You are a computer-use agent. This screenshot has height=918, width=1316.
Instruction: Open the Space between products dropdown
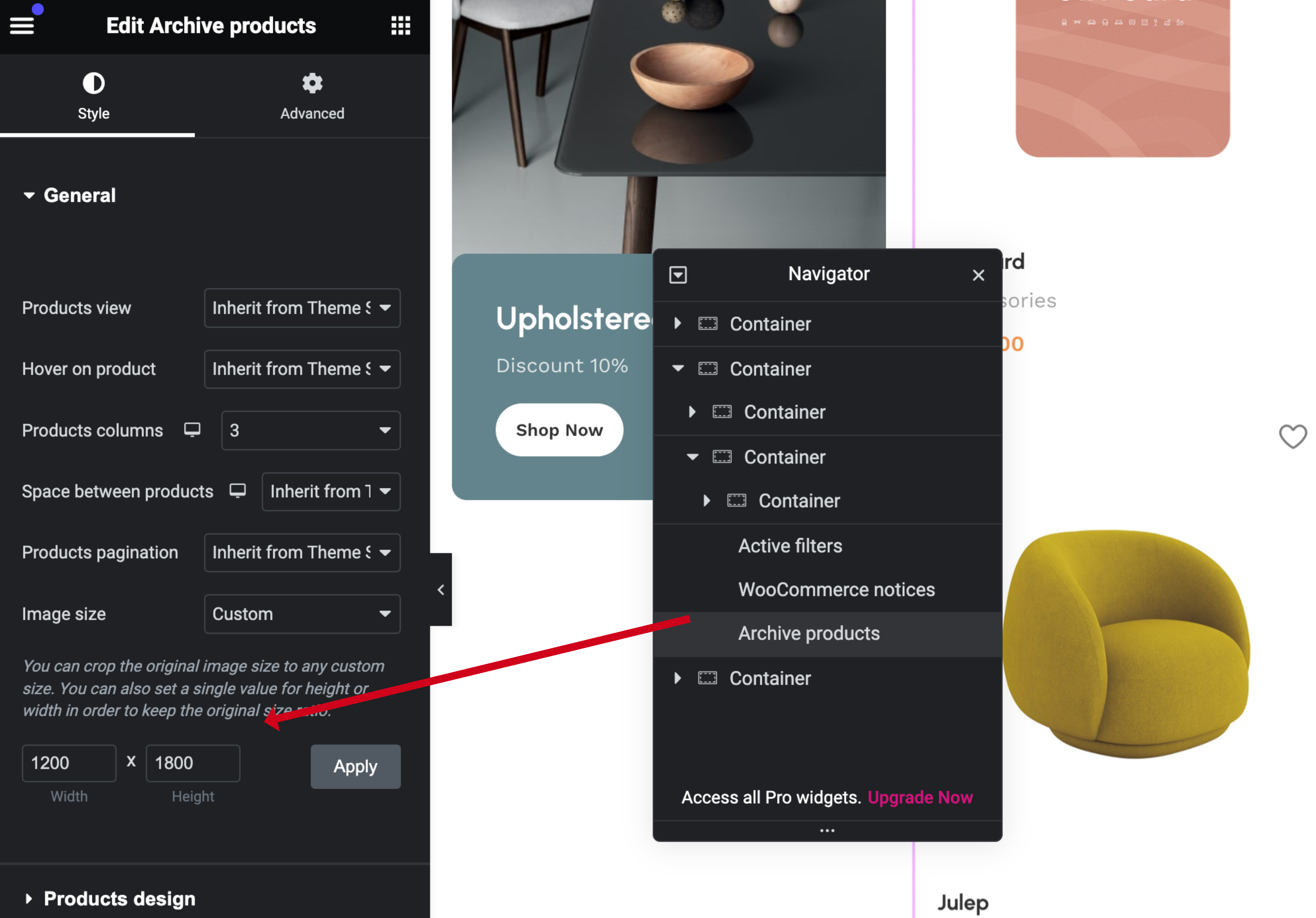[x=331, y=491]
